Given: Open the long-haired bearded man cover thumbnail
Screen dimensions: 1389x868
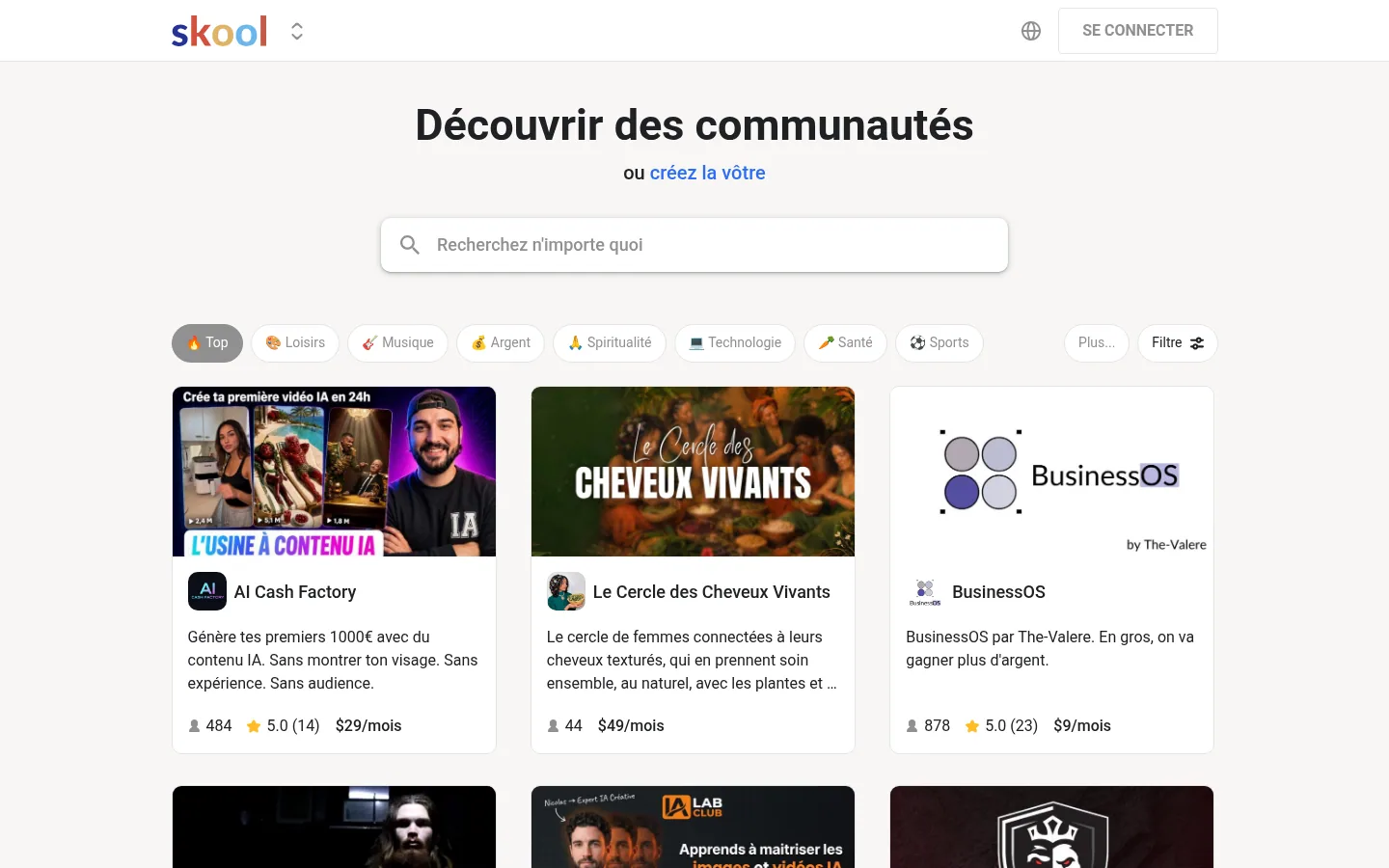Looking at the screenshot, I should [x=334, y=827].
